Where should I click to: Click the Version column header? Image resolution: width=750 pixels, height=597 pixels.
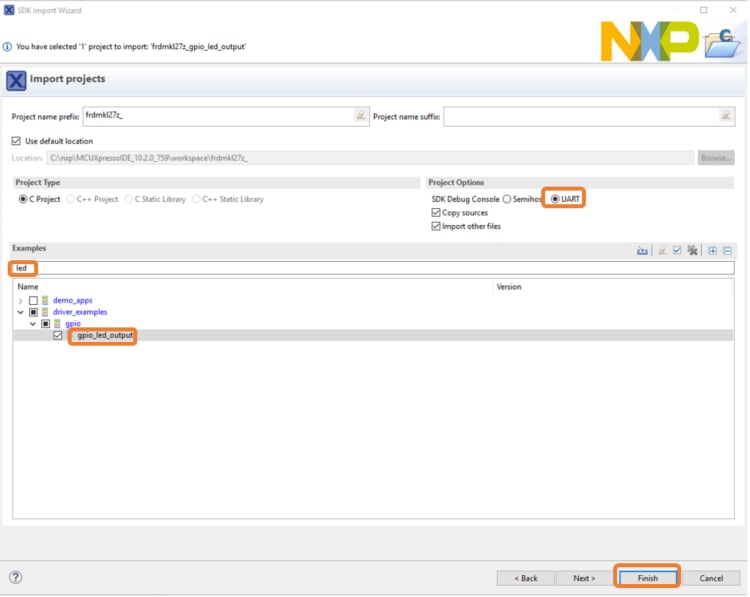[510, 287]
